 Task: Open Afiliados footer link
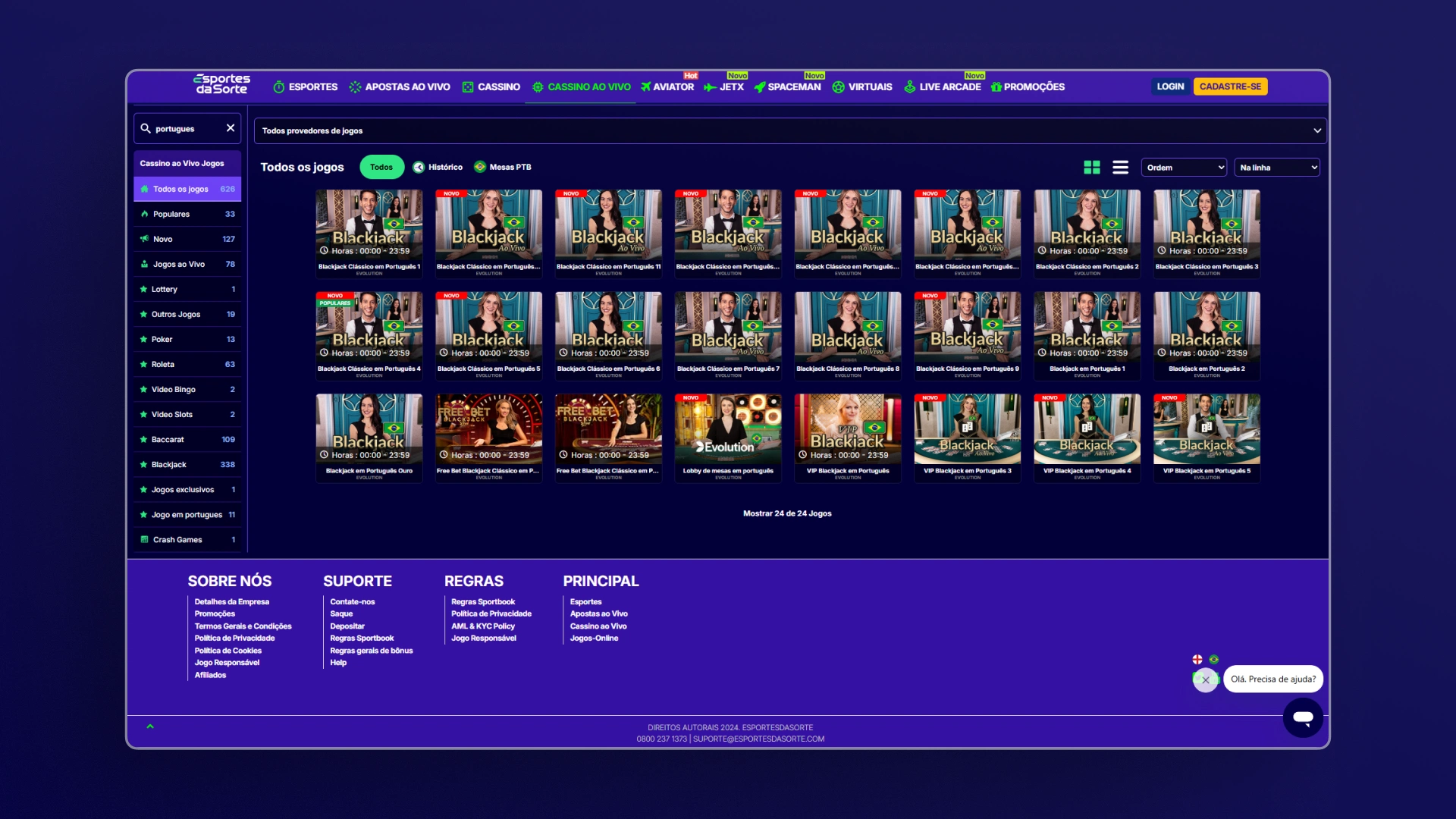tap(210, 675)
